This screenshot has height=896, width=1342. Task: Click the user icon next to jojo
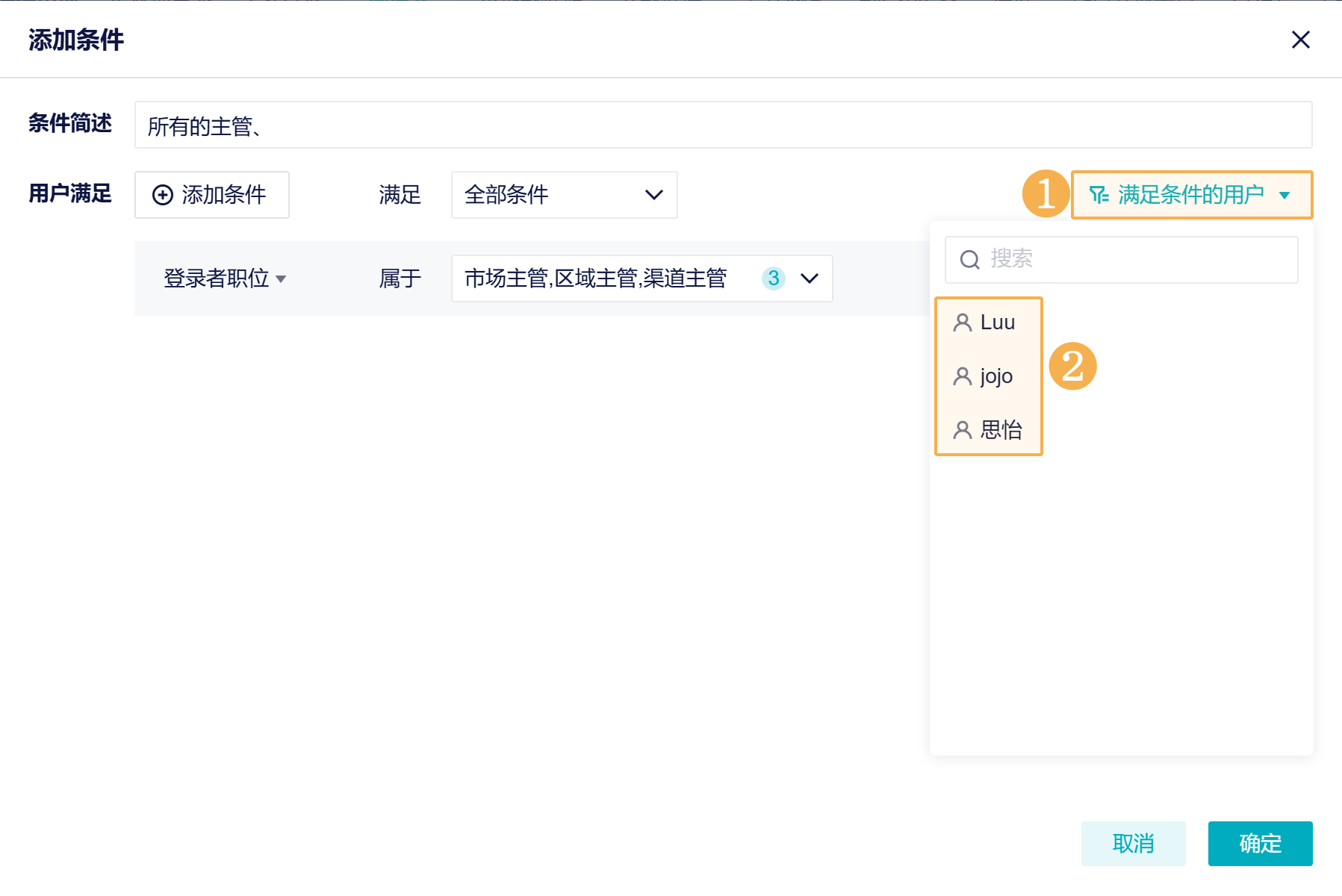click(963, 376)
